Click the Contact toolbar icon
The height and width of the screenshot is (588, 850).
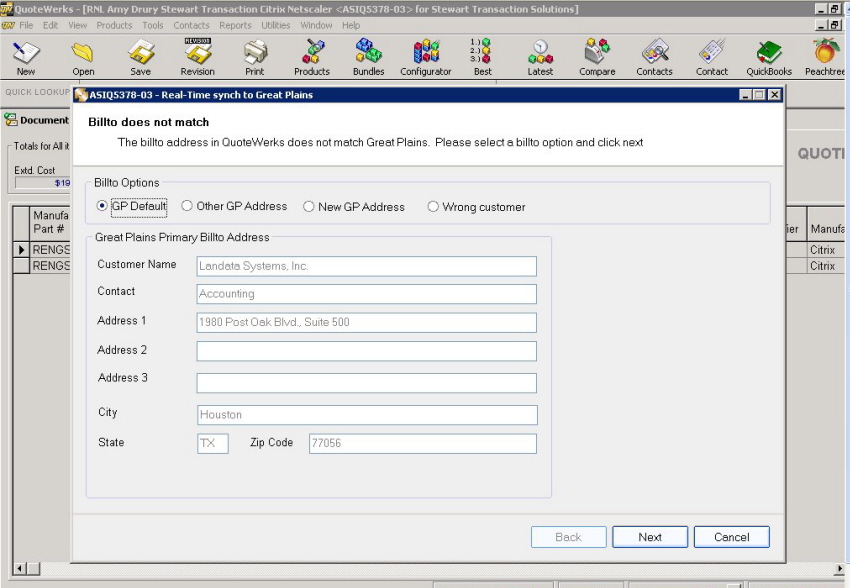712,57
